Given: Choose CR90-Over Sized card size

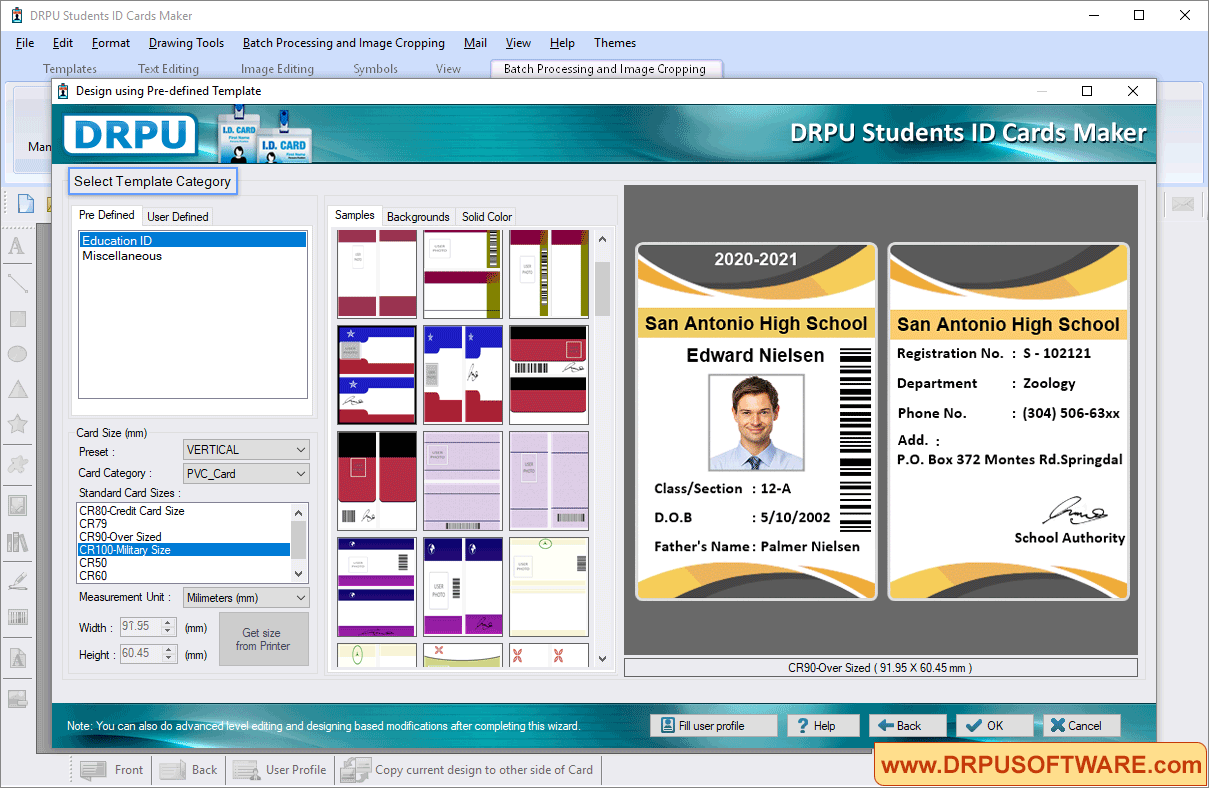Looking at the screenshot, I should 184,537.
